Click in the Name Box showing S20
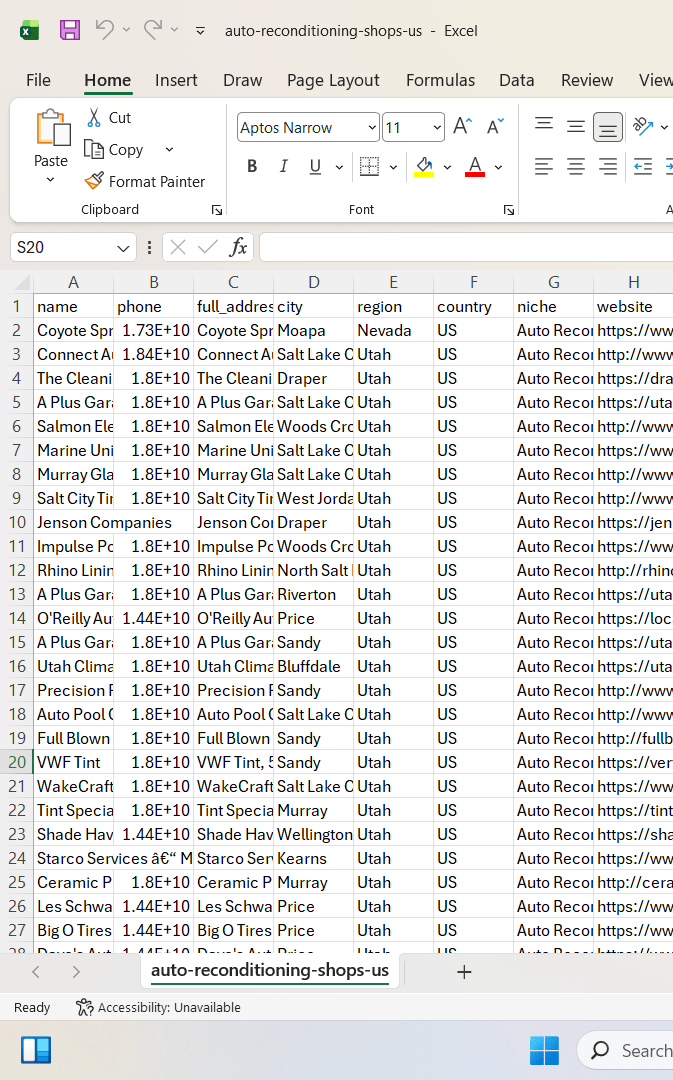The width and height of the screenshot is (673, 1080). point(62,247)
